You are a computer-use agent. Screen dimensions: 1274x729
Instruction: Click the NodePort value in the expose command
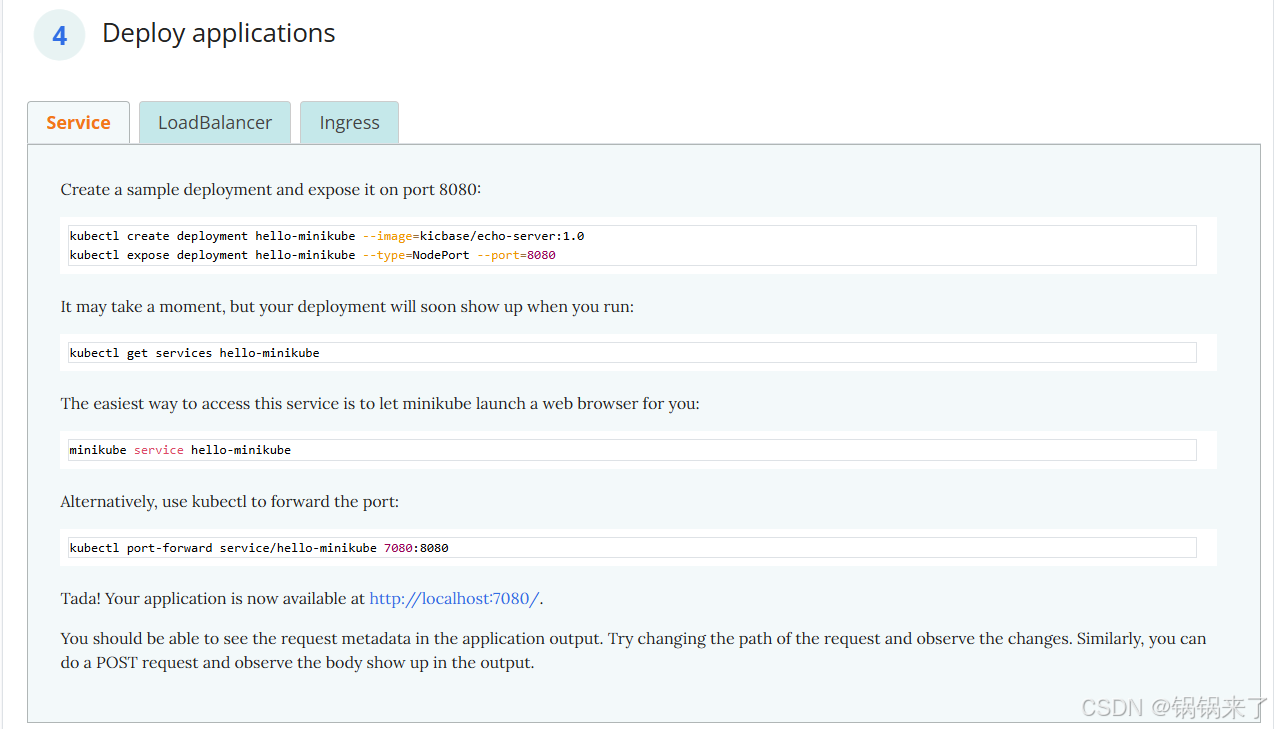click(441, 255)
